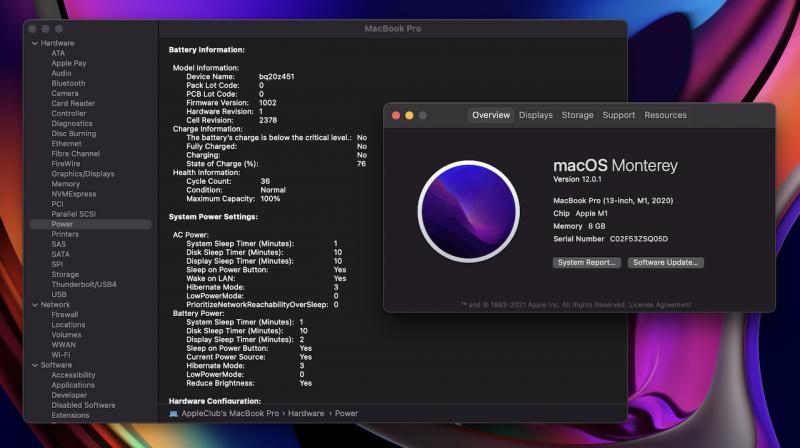
Task: Click Maximum Capacity value 100%
Action: [x=270, y=198]
